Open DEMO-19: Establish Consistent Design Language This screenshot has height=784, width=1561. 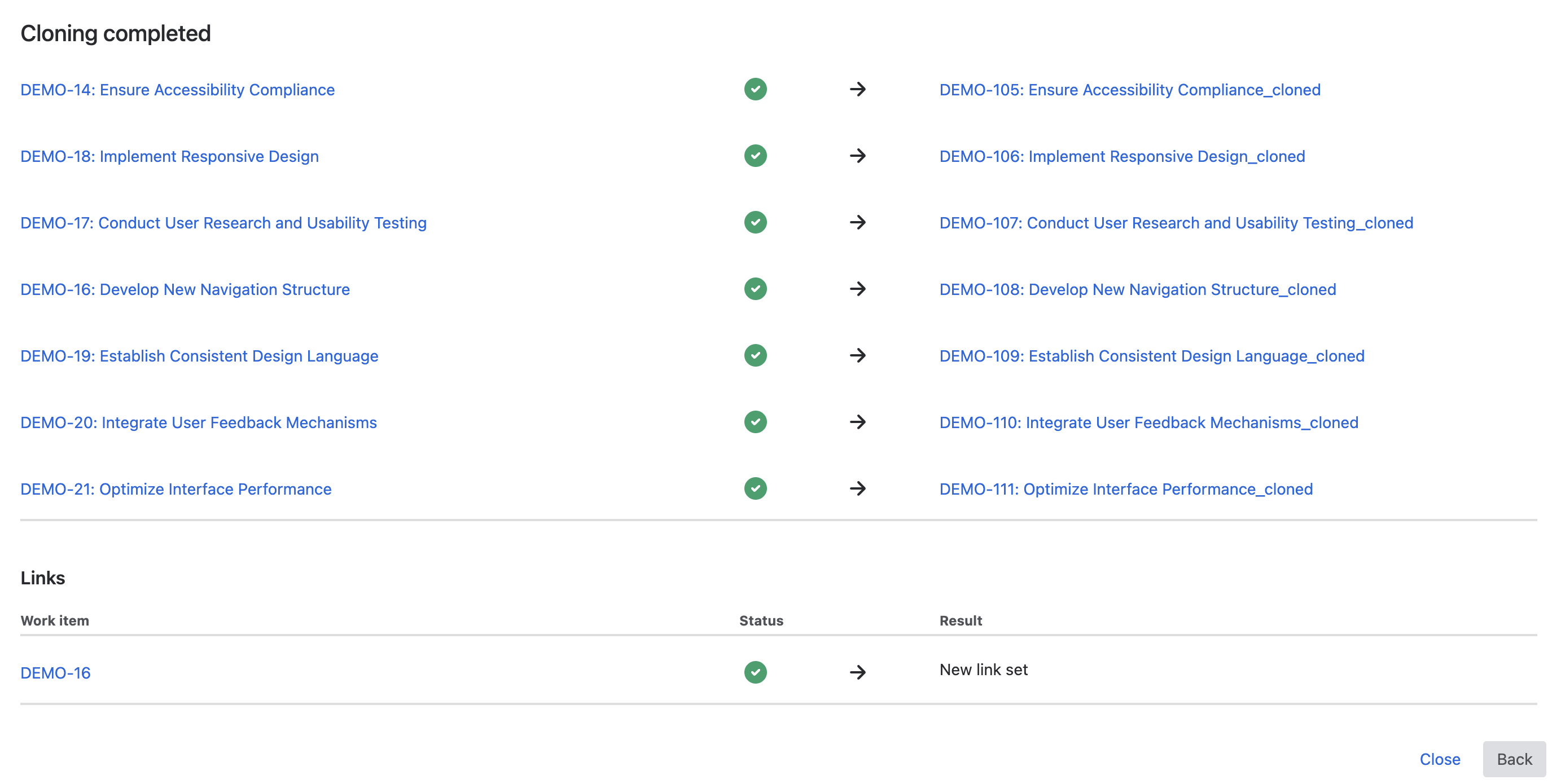click(x=199, y=356)
